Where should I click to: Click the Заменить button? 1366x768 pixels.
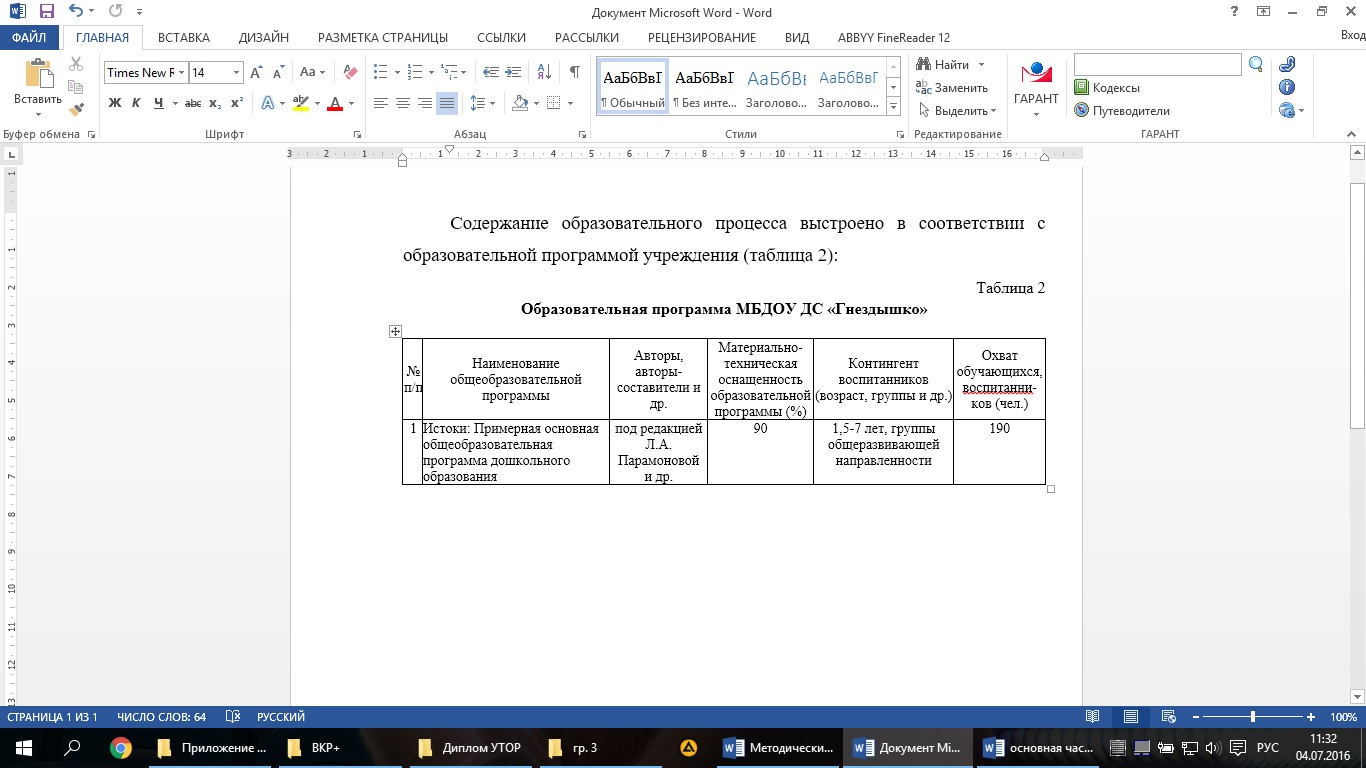[x=952, y=88]
